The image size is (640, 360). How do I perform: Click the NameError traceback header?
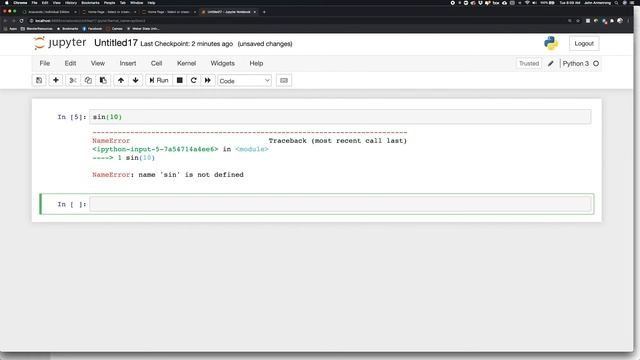coord(111,141)
